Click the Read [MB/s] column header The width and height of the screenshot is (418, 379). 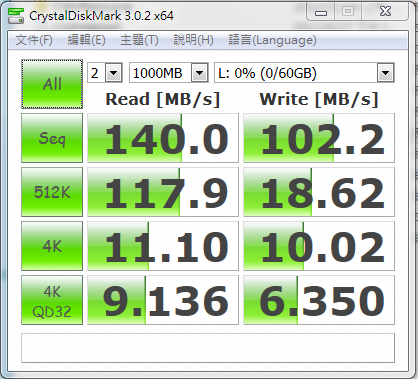[163, 99]
